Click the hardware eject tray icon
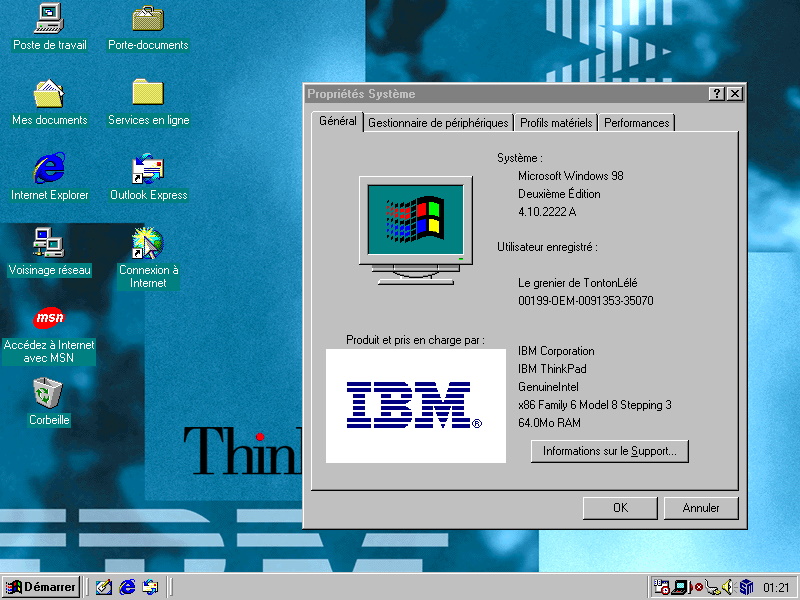The image size is (800, 600). [713, 588]
